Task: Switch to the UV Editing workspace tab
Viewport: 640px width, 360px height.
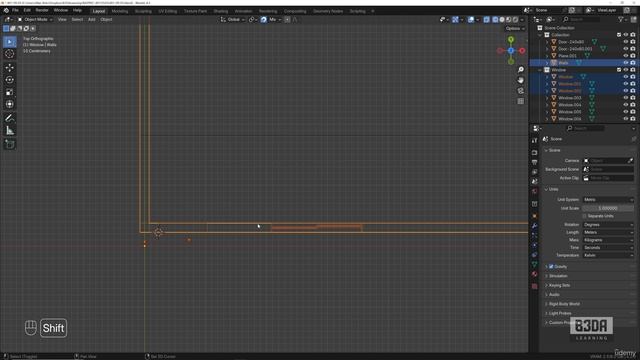Action: click(x=168, y=11)
